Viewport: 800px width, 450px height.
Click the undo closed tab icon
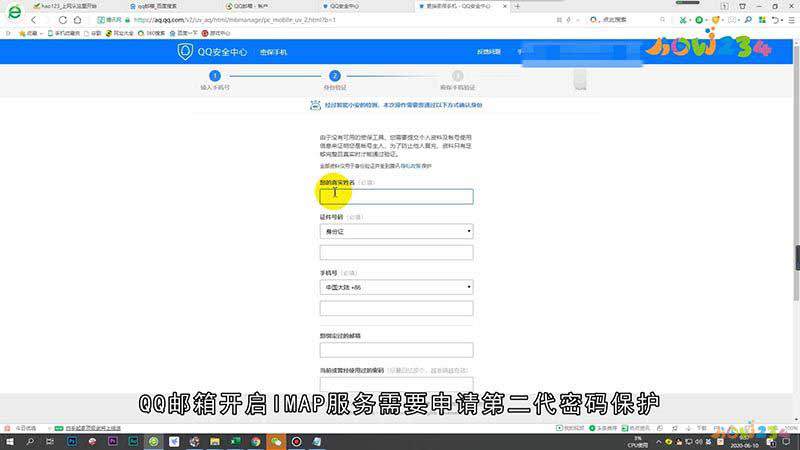(x=775, y=20)
